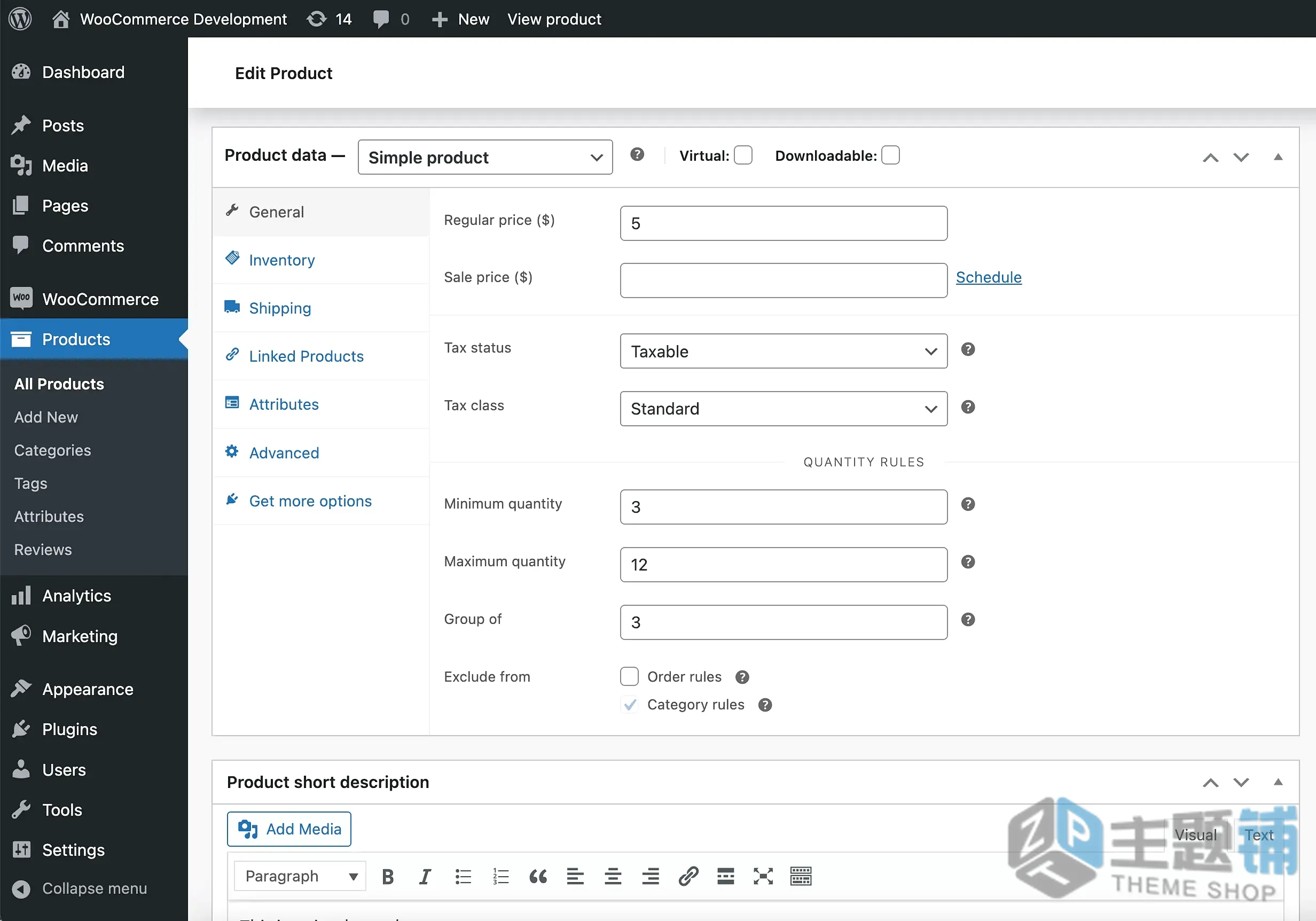
Task: Click the Minimum quantity input field
Action: pos(784,507)
